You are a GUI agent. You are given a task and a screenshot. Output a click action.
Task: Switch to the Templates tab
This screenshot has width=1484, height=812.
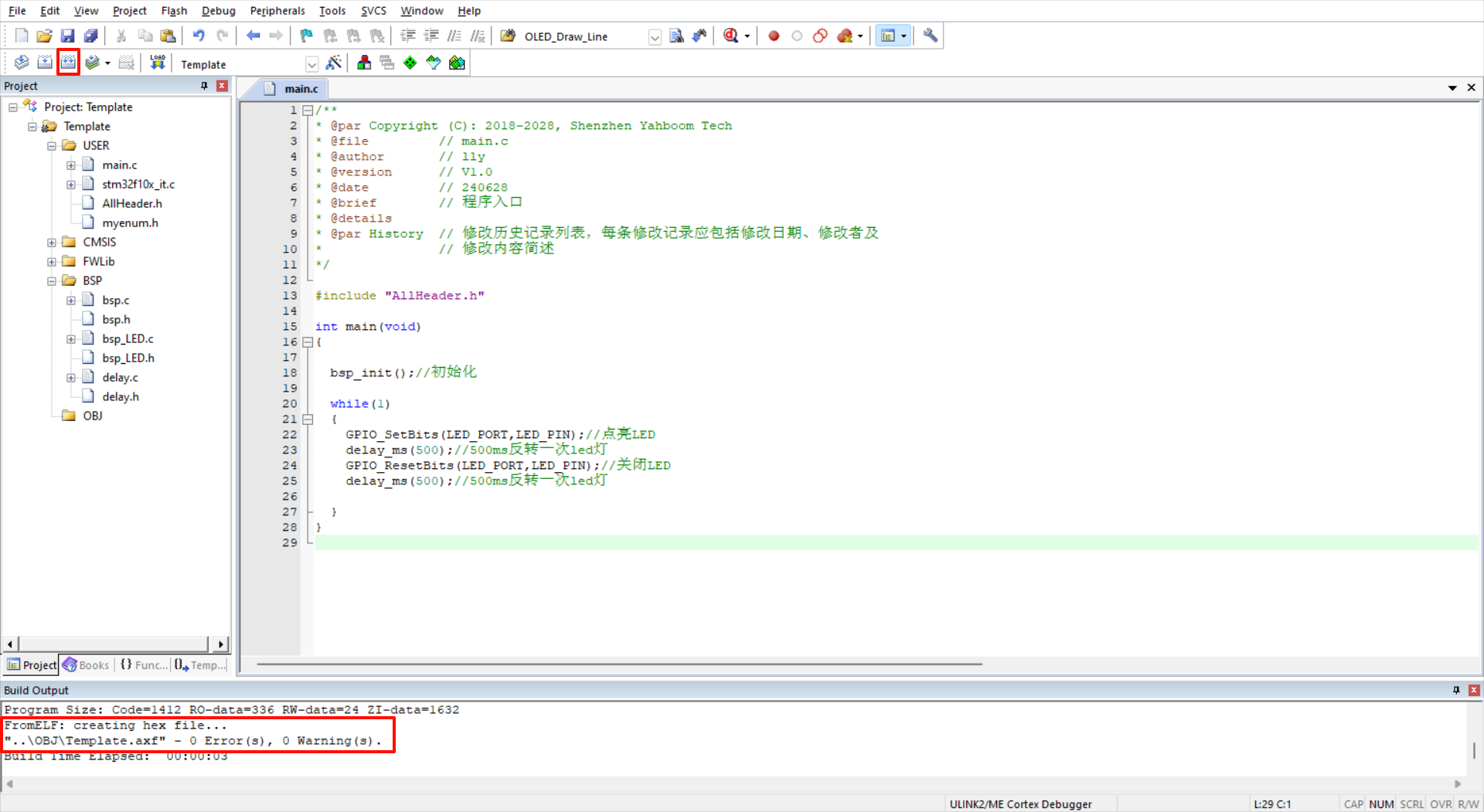tap(199, 665)
